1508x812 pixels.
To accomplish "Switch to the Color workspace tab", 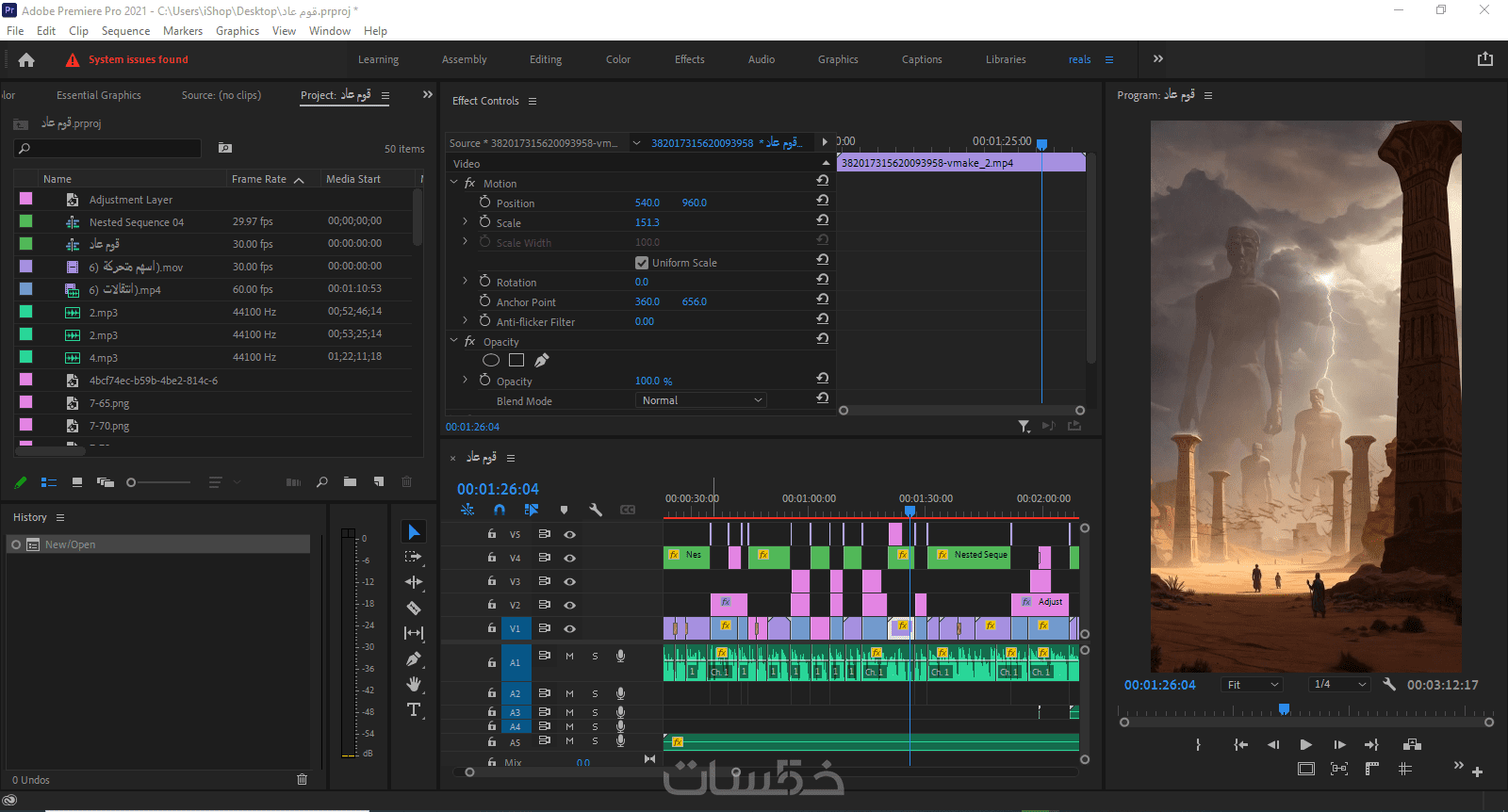I will click(617, 59).
